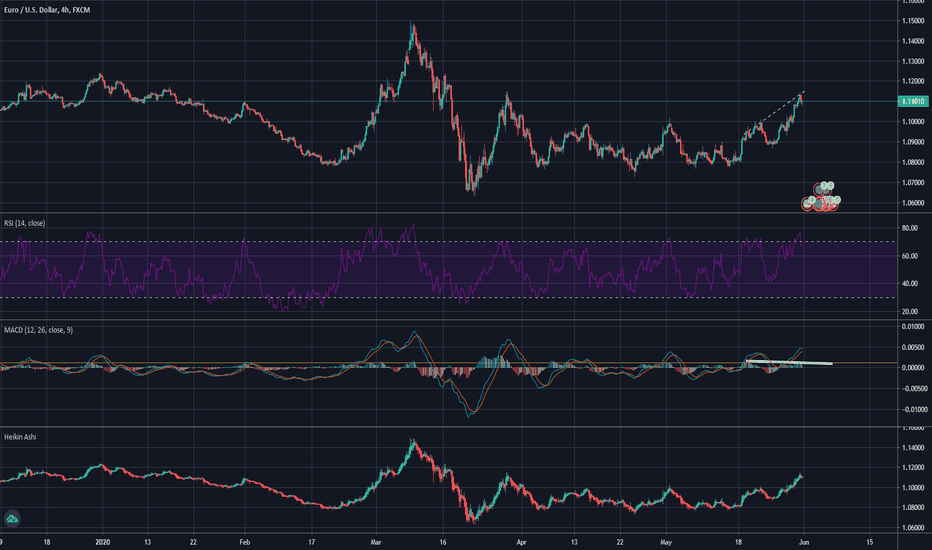
Task: Click the upper economic event marker cluster
Action: pyautogui.click(x=824, y=188)
